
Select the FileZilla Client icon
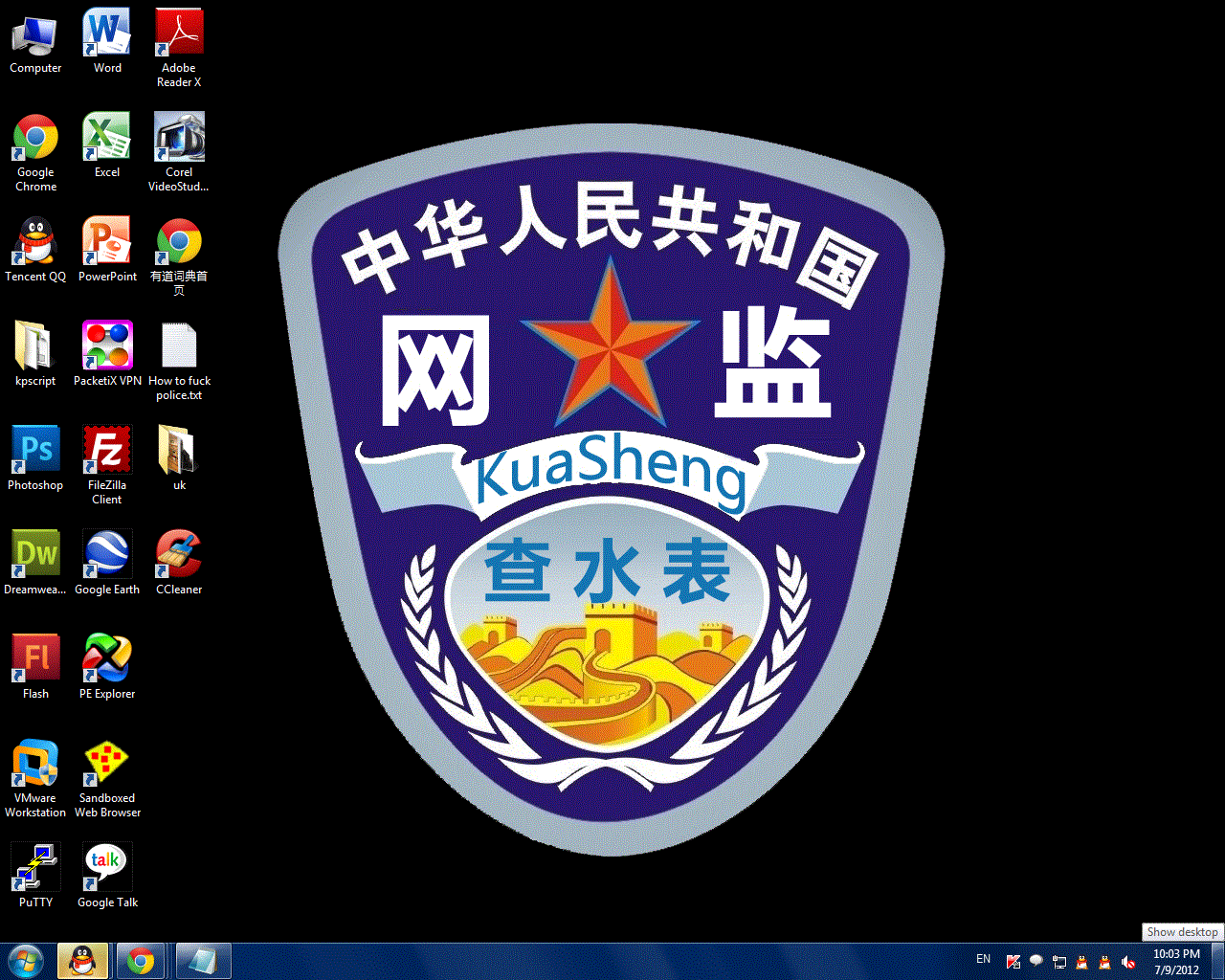(x=107, y=465)
